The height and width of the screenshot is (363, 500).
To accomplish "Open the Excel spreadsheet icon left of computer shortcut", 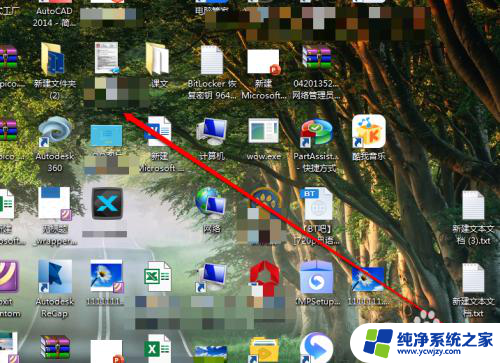I will click(158, 277).
